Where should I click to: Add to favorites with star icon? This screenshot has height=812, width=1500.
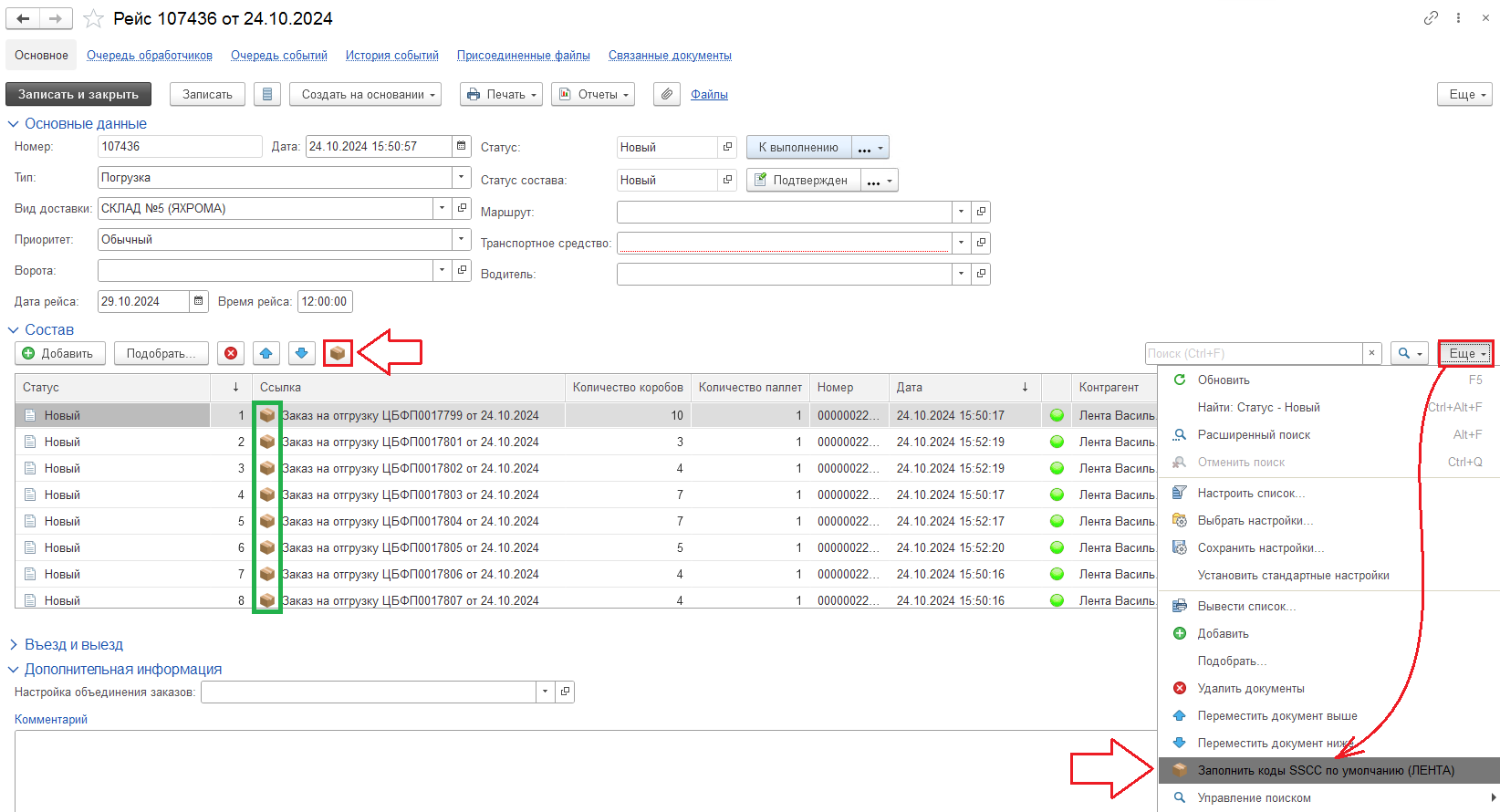93,18
